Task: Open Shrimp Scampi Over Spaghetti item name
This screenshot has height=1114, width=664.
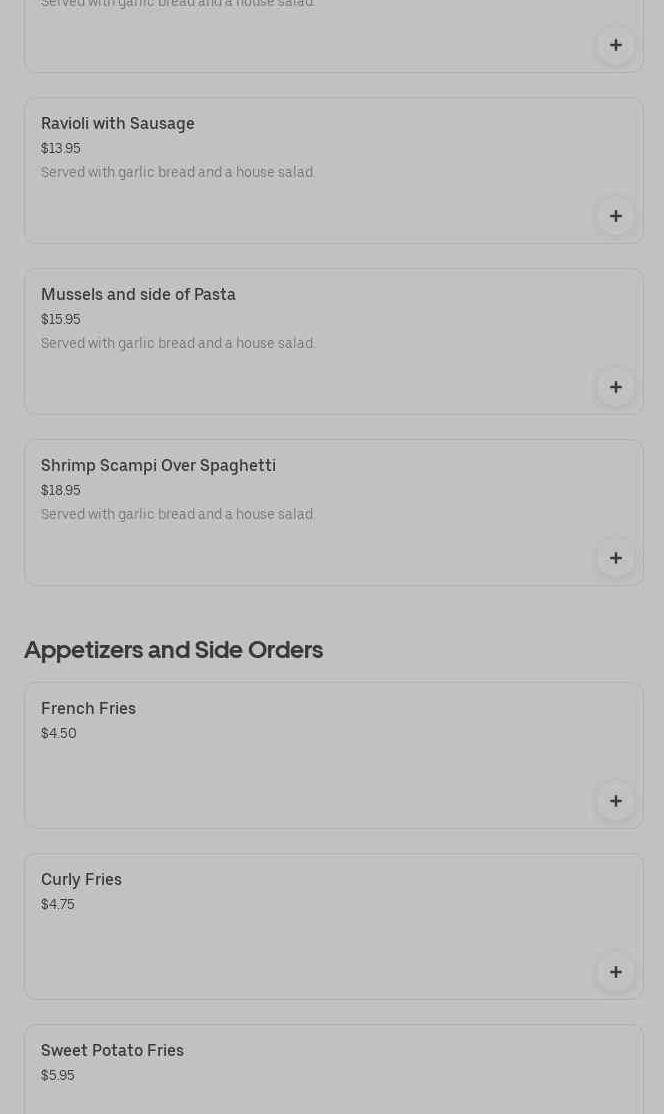Action: coord(158,465)
